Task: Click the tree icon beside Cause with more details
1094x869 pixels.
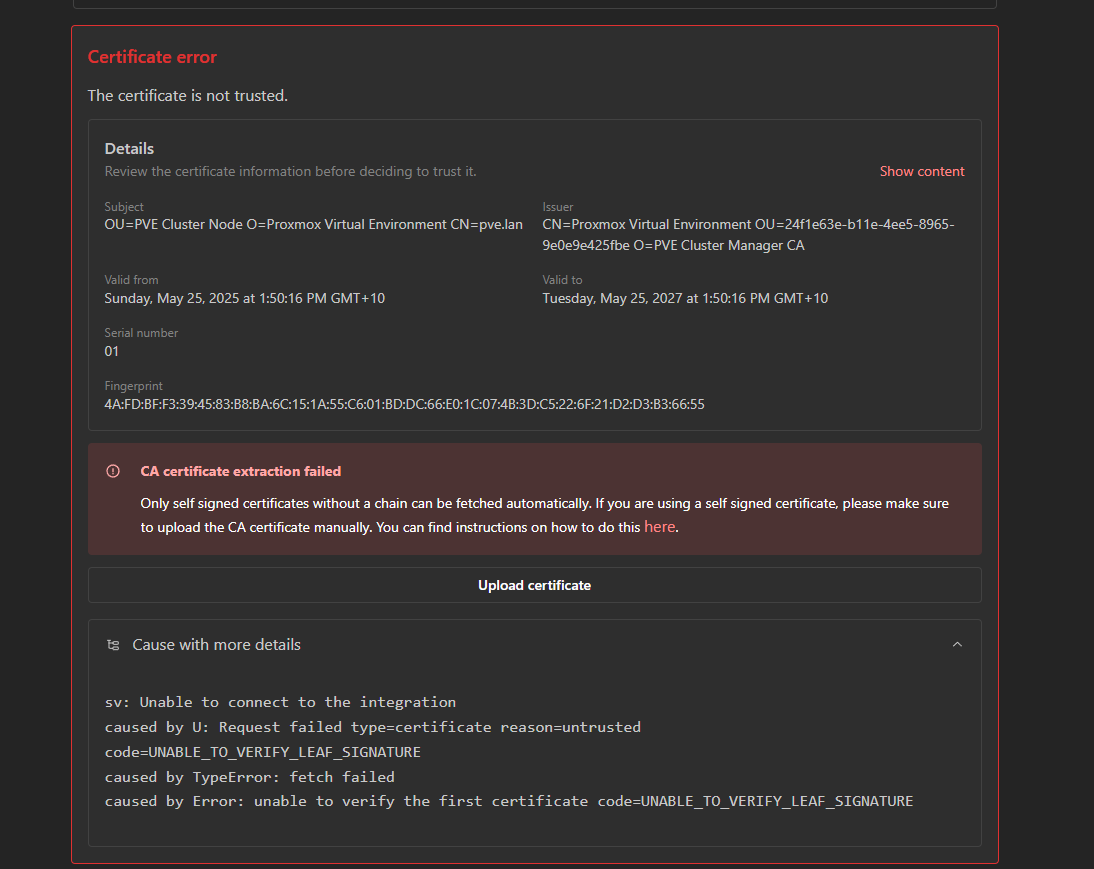Action: click(x=113, y=644)
